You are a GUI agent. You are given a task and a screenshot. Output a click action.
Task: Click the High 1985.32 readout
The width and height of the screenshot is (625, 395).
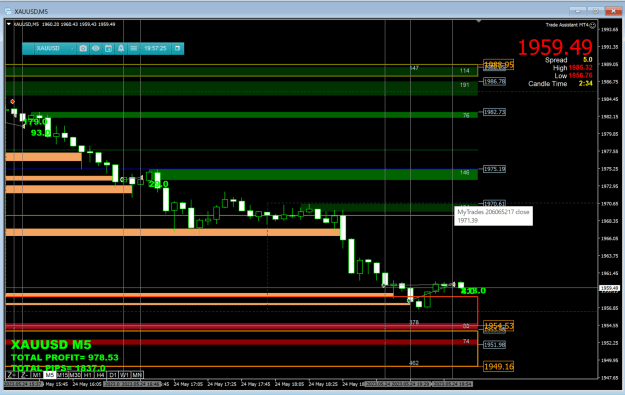click(572, 68)
